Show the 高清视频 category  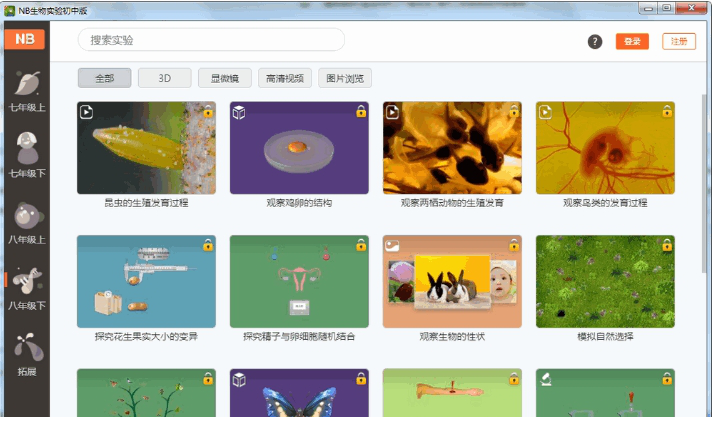click(285, 78)
